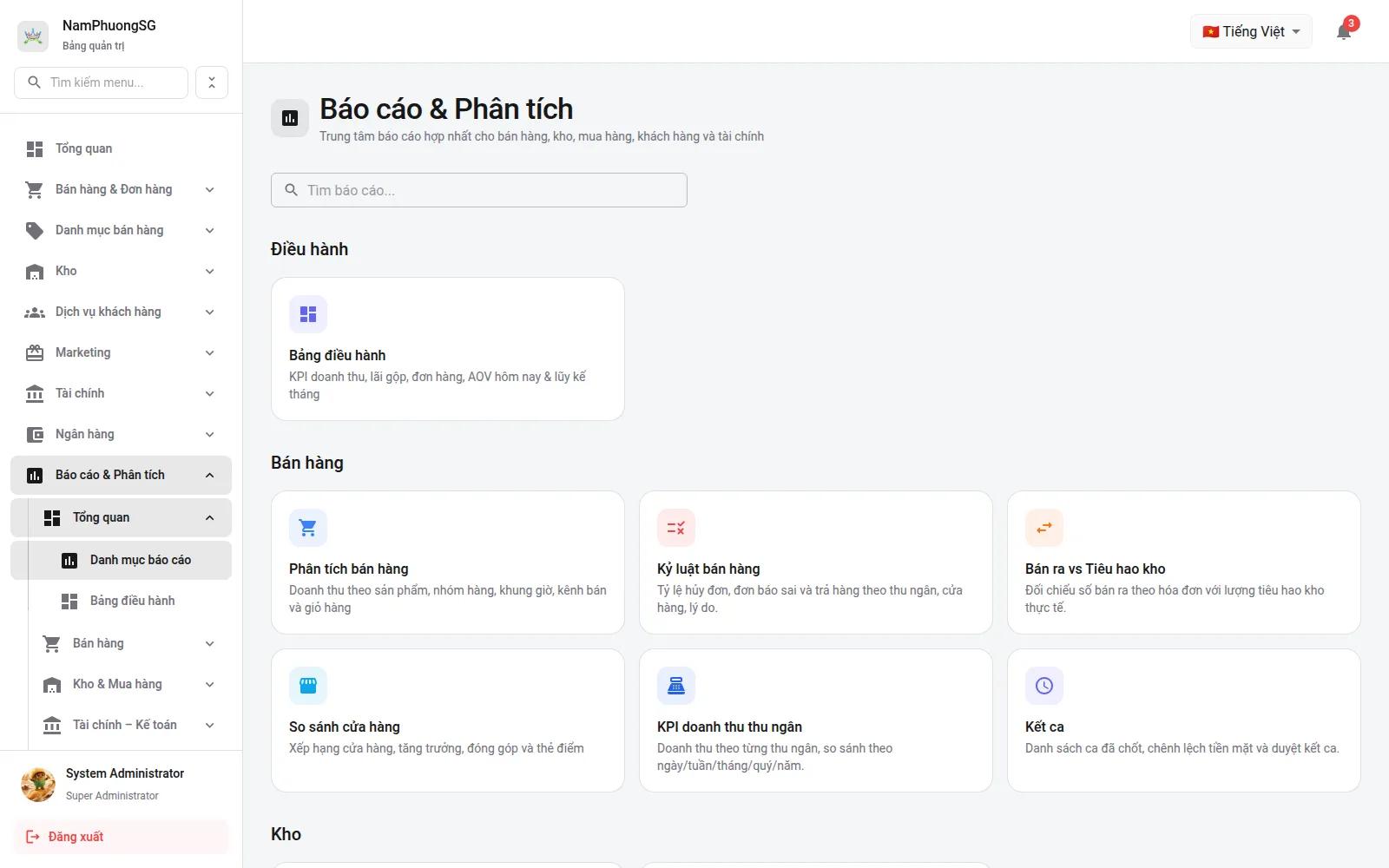Click the Bảng điều hành card icon
Viewport: 1389px width, 868px height.
308,314
